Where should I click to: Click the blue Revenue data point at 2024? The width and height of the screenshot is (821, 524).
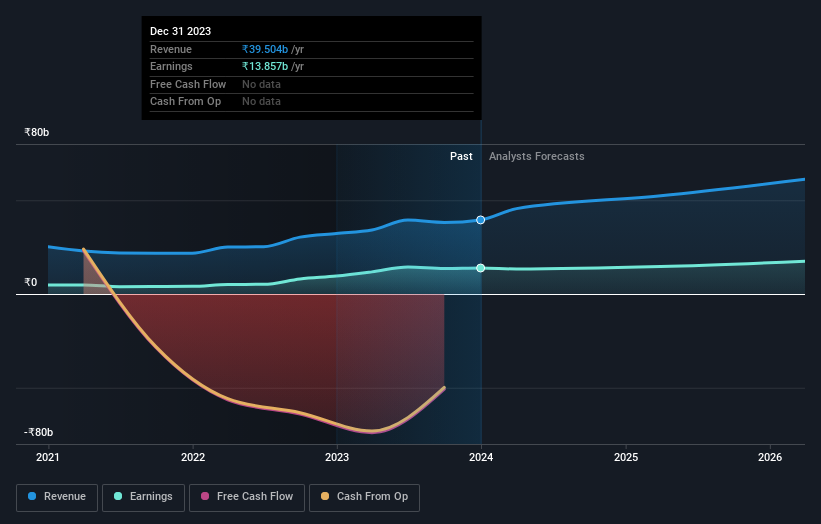480,220
